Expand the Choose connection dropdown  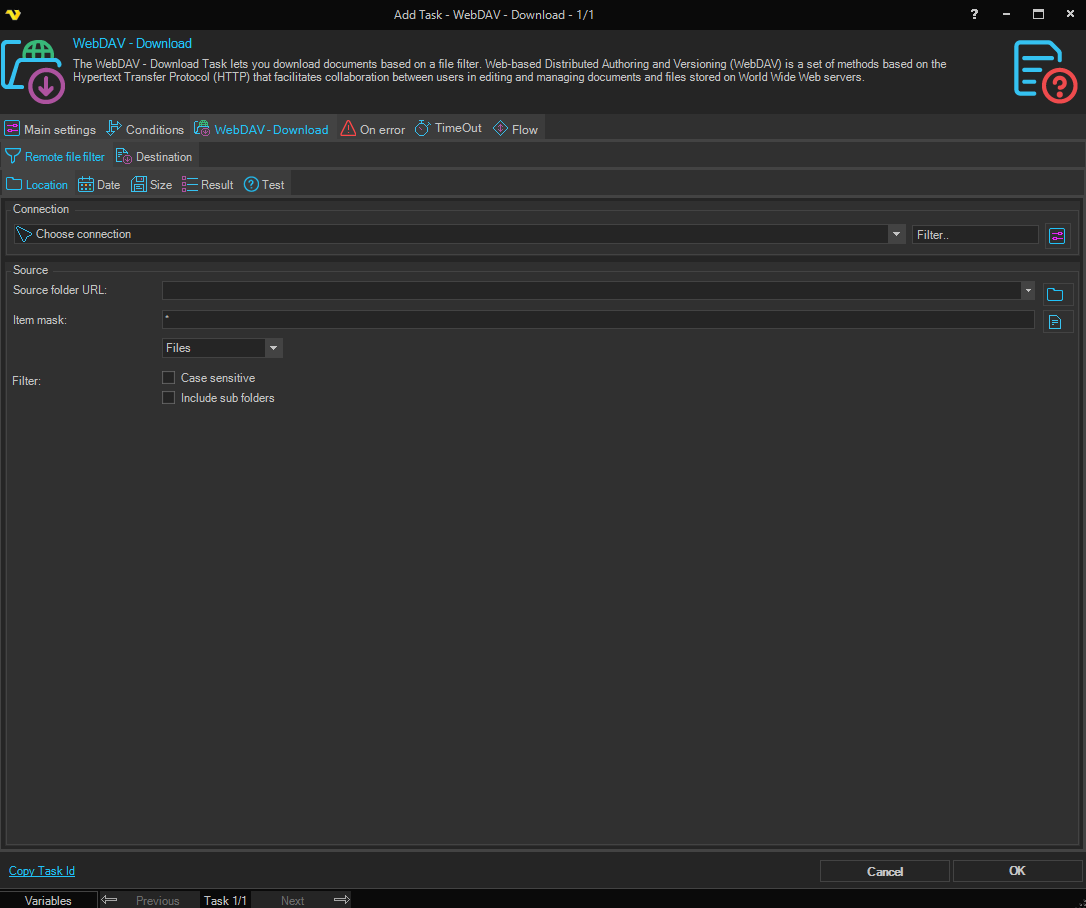[x=896, y=234]
